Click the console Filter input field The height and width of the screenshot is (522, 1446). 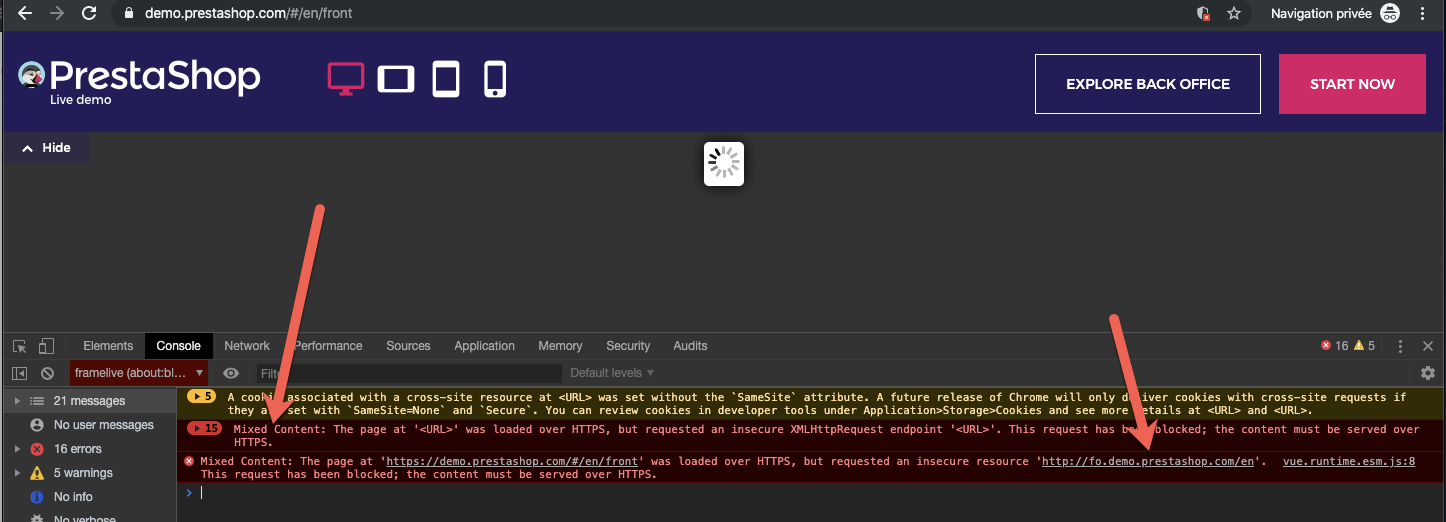click(409, 373)
